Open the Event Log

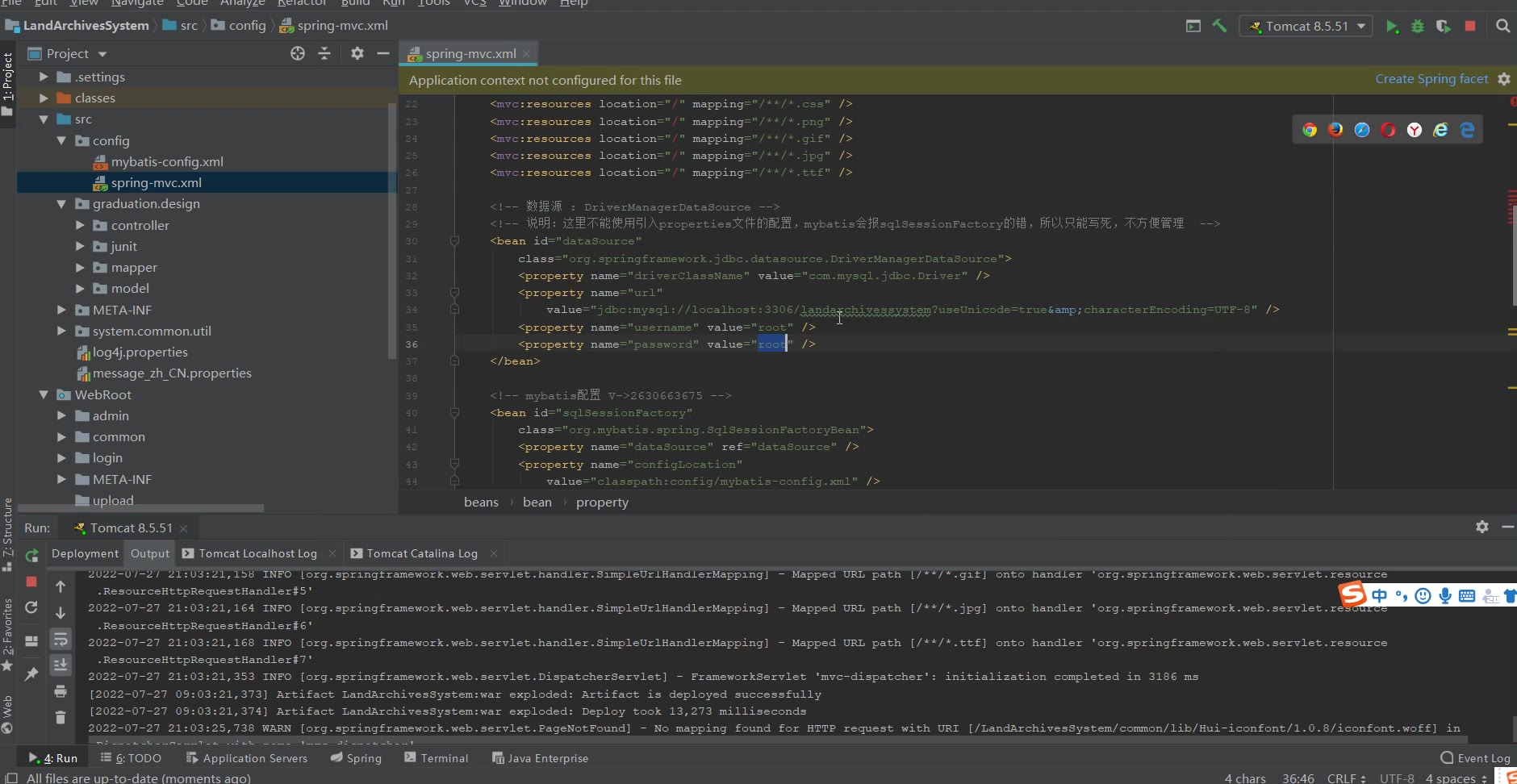point(1475,758)
